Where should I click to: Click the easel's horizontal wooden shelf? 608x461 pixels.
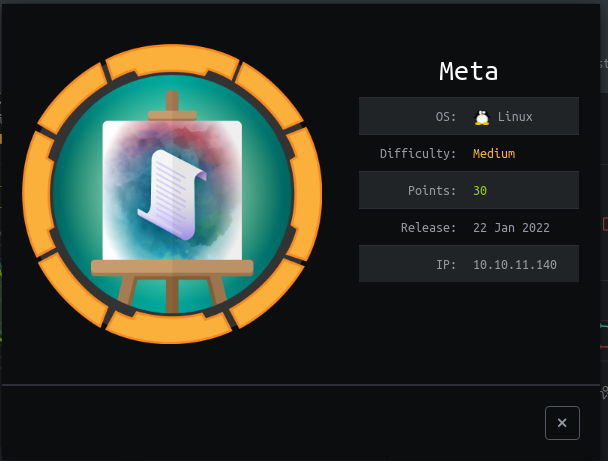pos(172,267)
